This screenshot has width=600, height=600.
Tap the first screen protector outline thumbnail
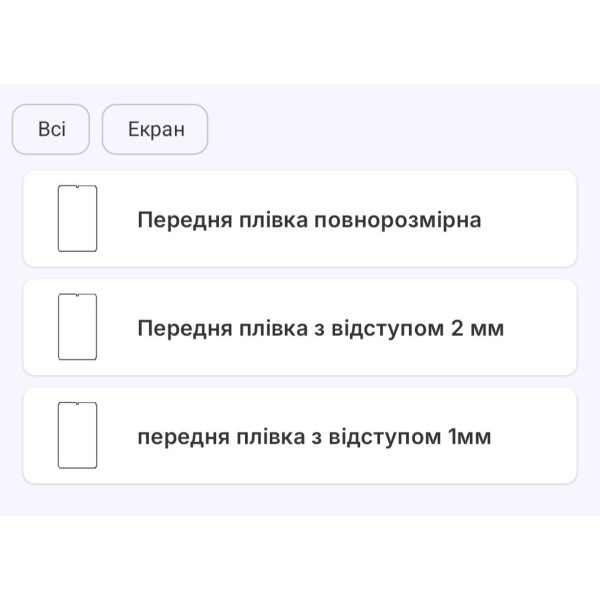[x=77, y=218]
